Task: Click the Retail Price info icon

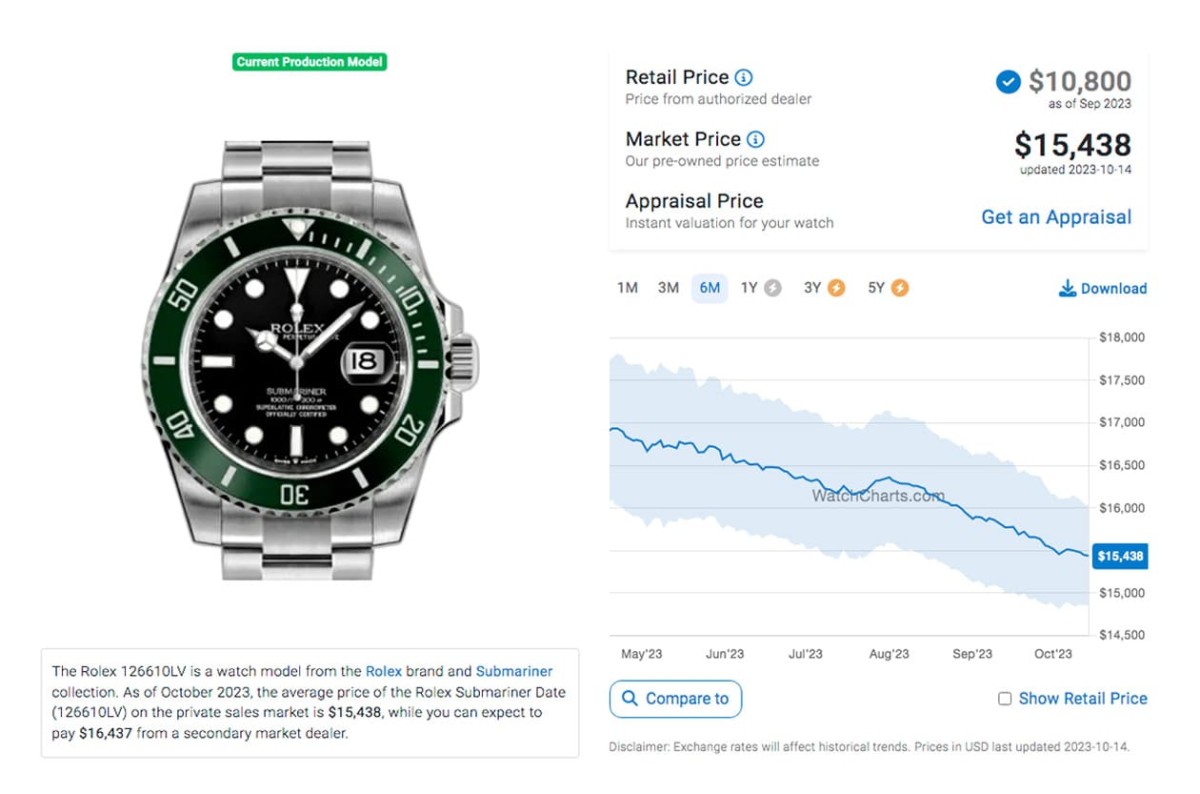Action: coord(744,77)
